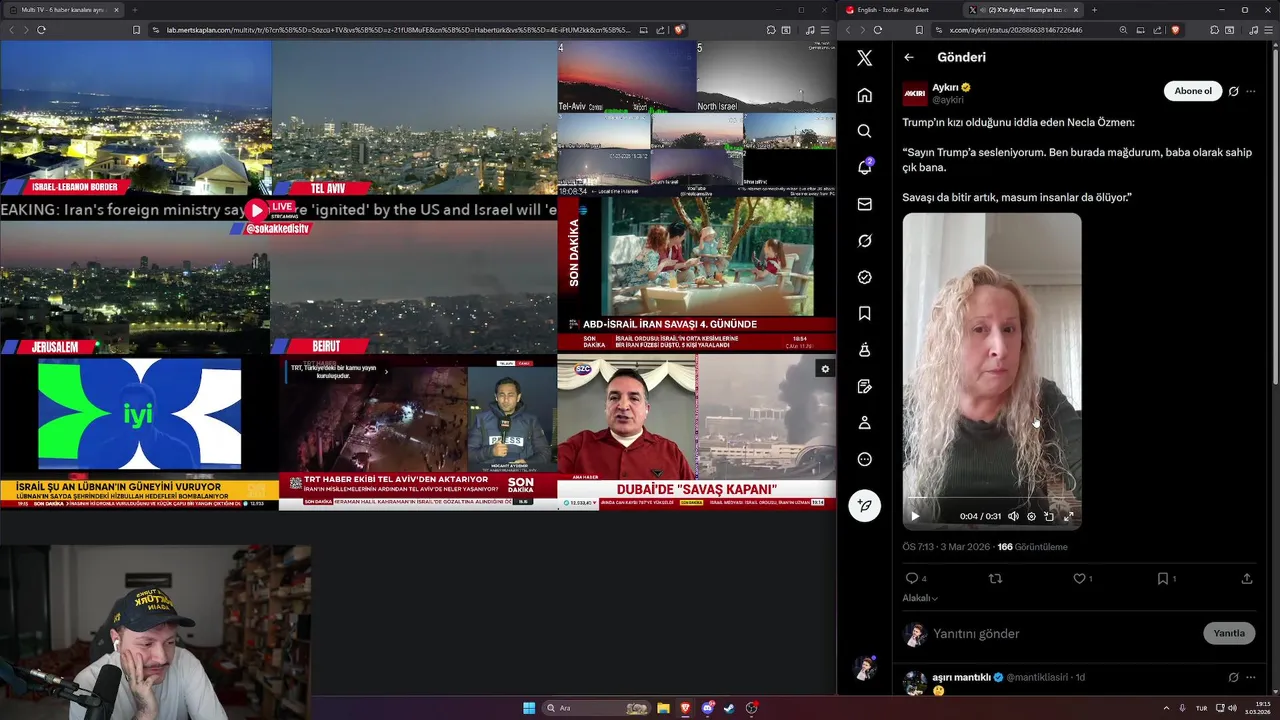Screen dimensions: 1280x720
Task: Open Profile icon in X sidebar
Action: coord(865,423)
